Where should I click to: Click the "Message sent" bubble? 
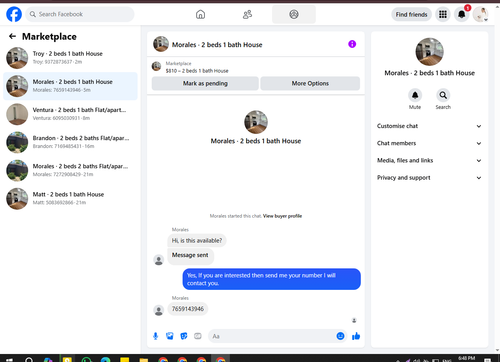(x=190, y=255)
